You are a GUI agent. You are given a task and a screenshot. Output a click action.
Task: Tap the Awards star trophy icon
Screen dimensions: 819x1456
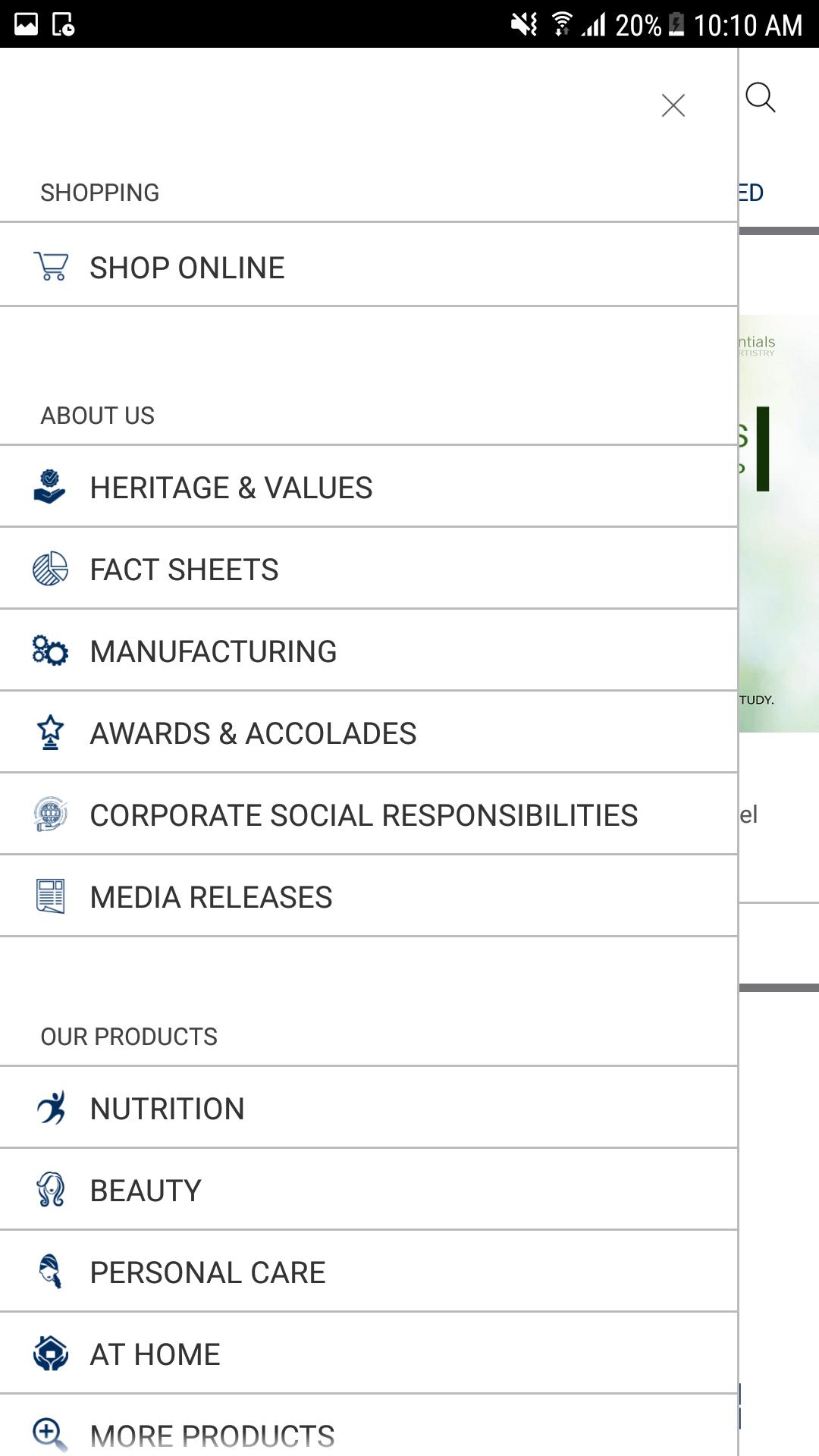click(50, 733)
